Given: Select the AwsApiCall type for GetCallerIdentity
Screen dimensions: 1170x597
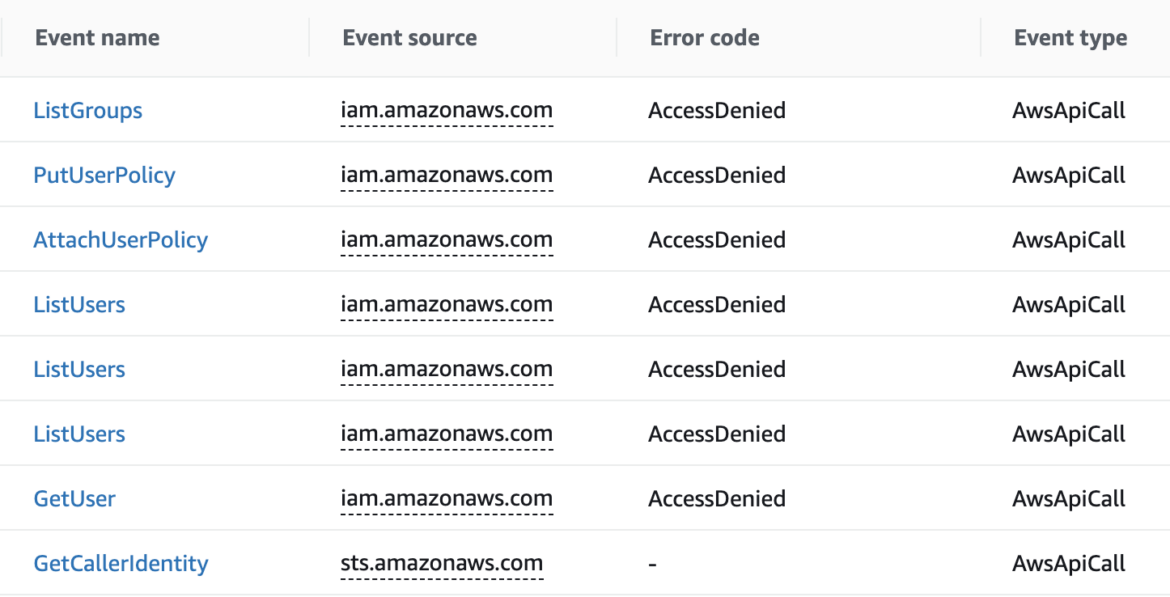Looking at the screenshot, I should (x=1068, y=563).
